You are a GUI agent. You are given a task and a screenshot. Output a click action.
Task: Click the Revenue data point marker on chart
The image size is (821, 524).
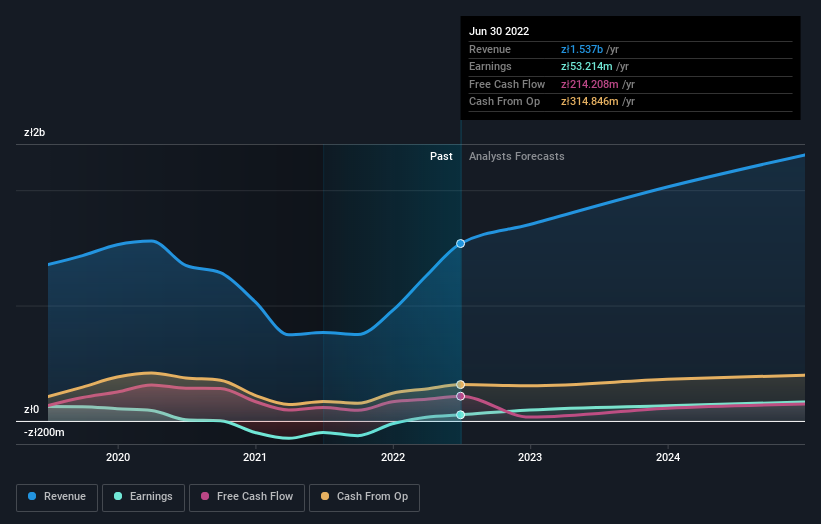(460, 243)
